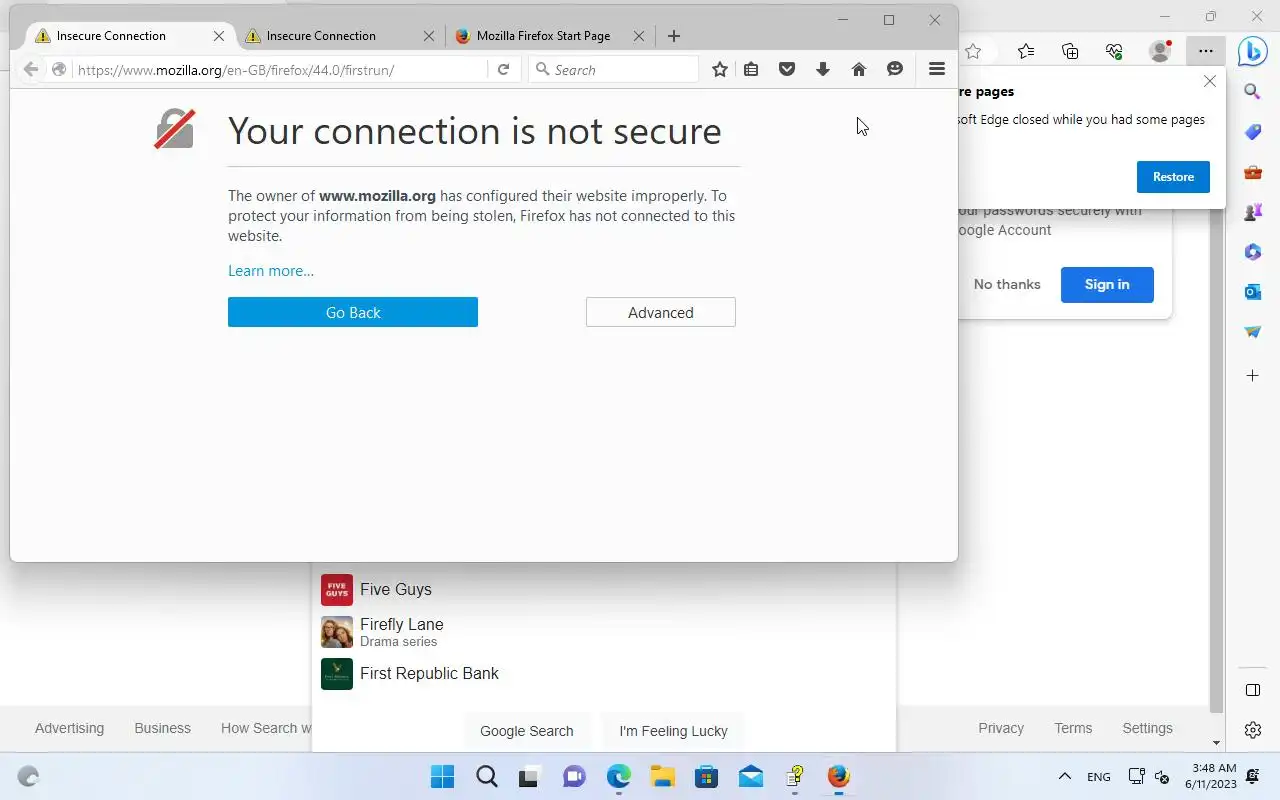Open Edge sidebar search icon
1280x800 pixels.
[x=1252, y=92]
